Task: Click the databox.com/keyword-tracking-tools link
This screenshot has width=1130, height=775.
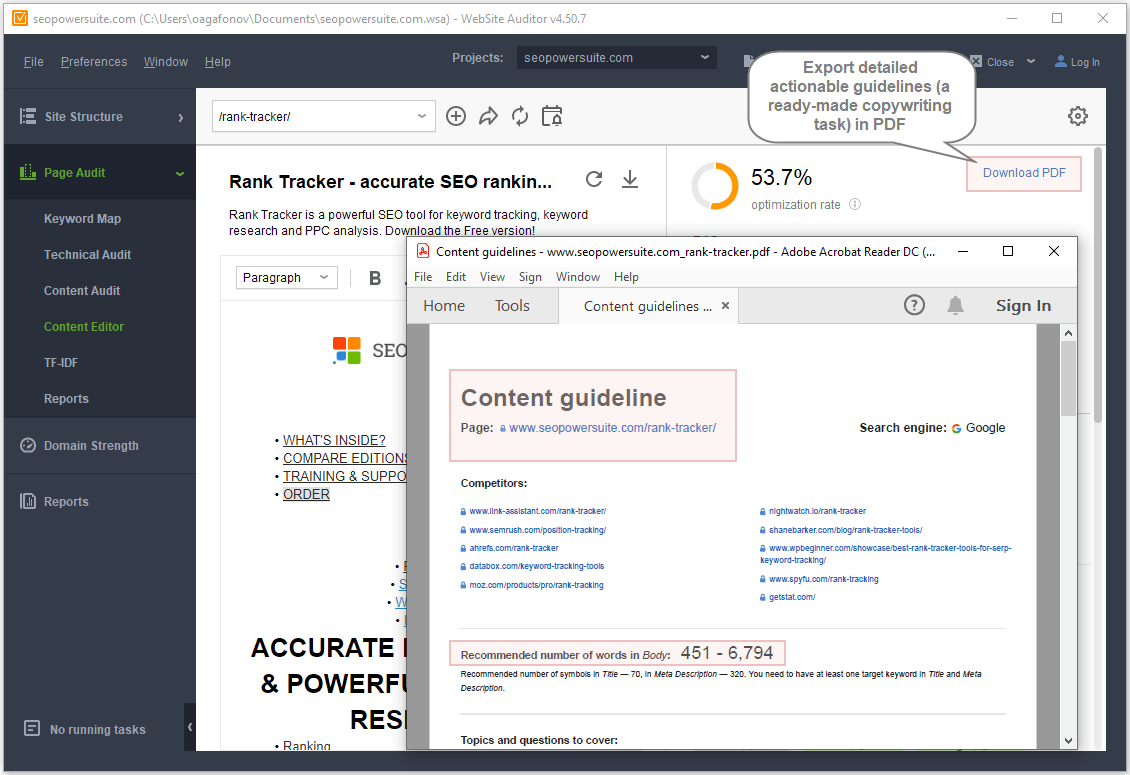Action: (537, 566)
